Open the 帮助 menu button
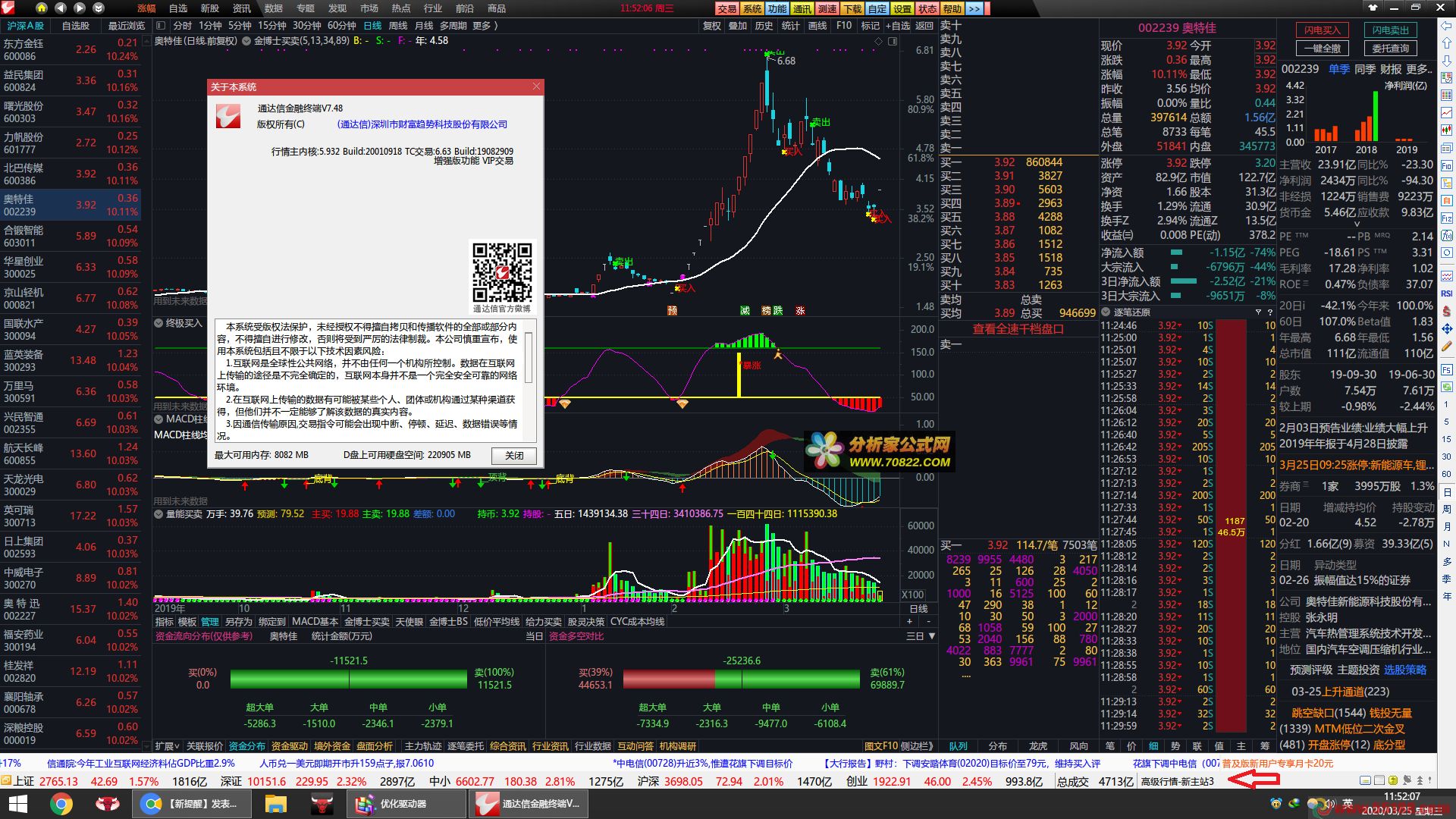This screenshot has width=1456, height=819. coord(952,8)
